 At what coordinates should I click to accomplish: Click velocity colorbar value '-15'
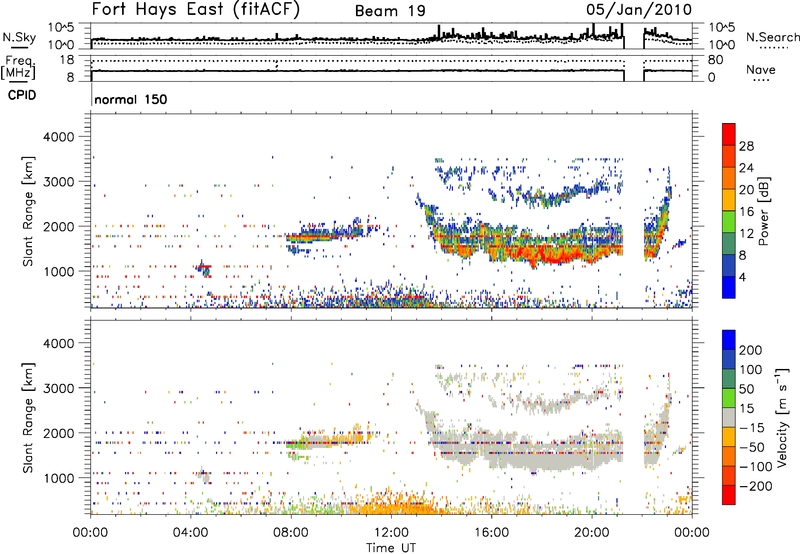coord(752,427)
